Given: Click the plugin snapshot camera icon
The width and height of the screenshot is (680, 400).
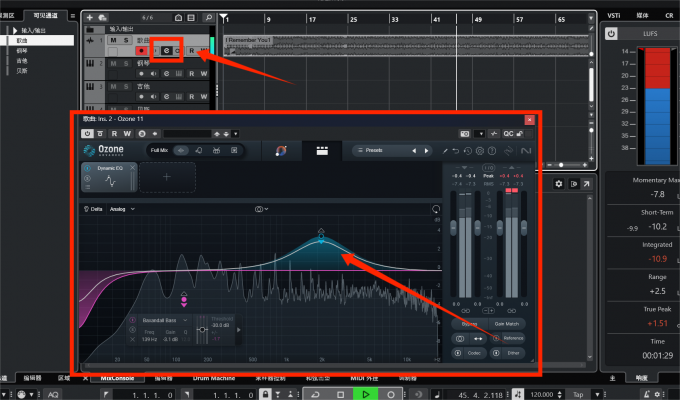Looking at the screenshot, I should (x=464, y=134).
